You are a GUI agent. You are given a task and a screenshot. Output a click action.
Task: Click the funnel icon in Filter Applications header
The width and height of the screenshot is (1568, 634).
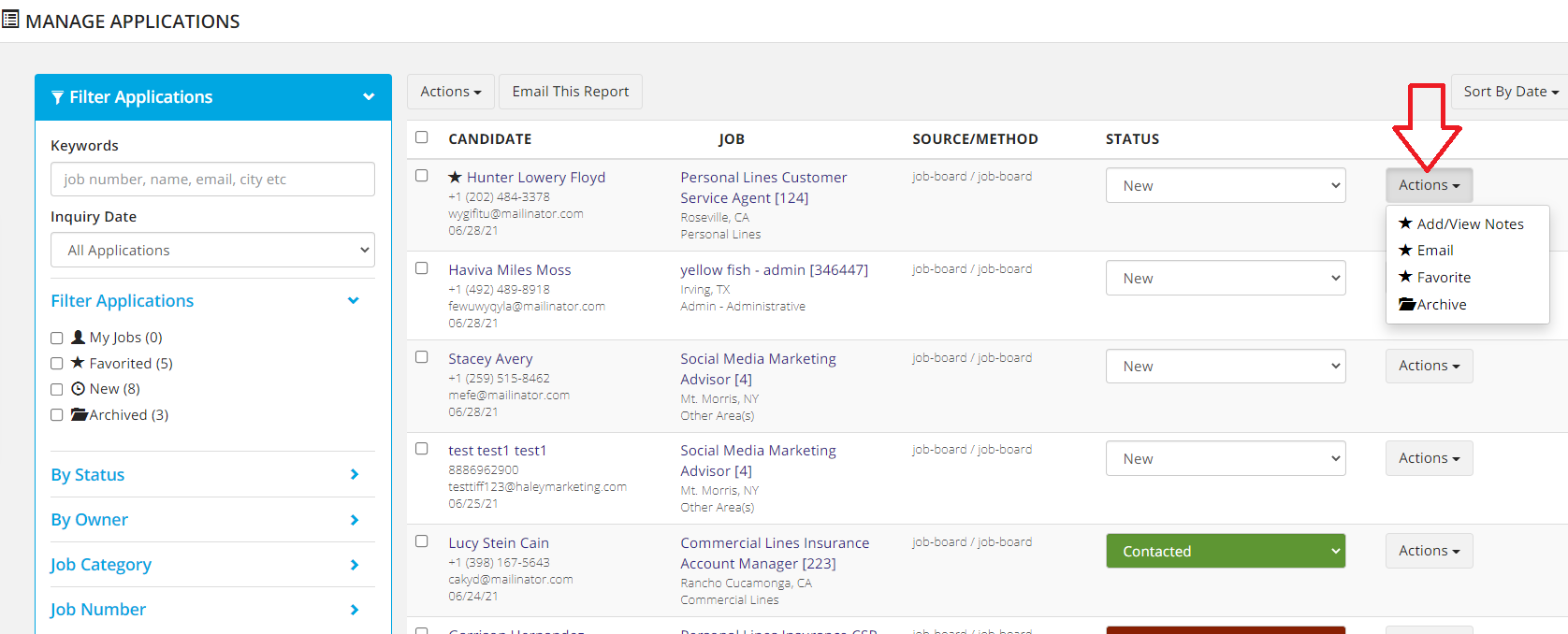58,97
